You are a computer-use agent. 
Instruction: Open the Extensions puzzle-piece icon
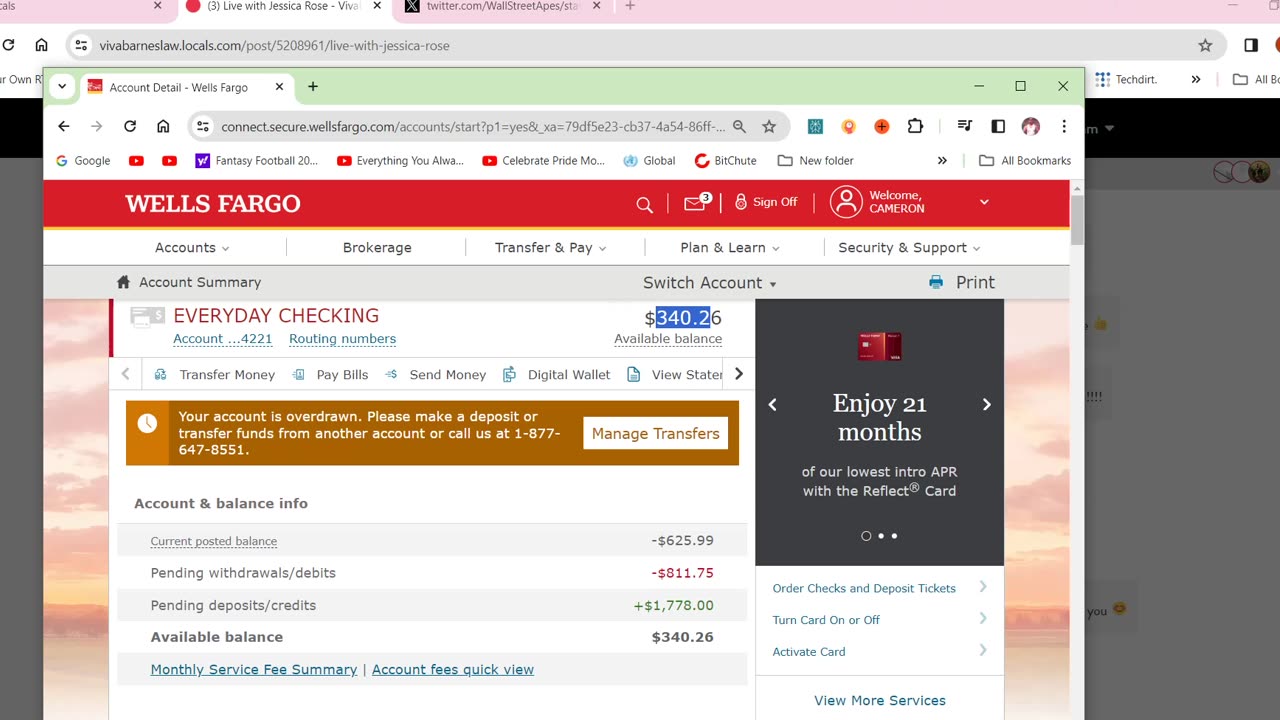click(915, 126)
